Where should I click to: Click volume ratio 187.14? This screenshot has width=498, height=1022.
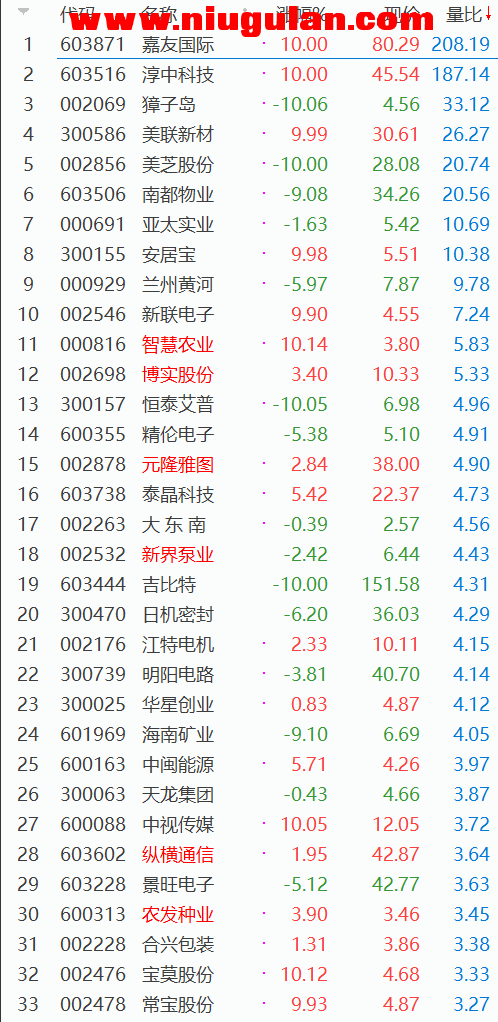click(461, 75)
